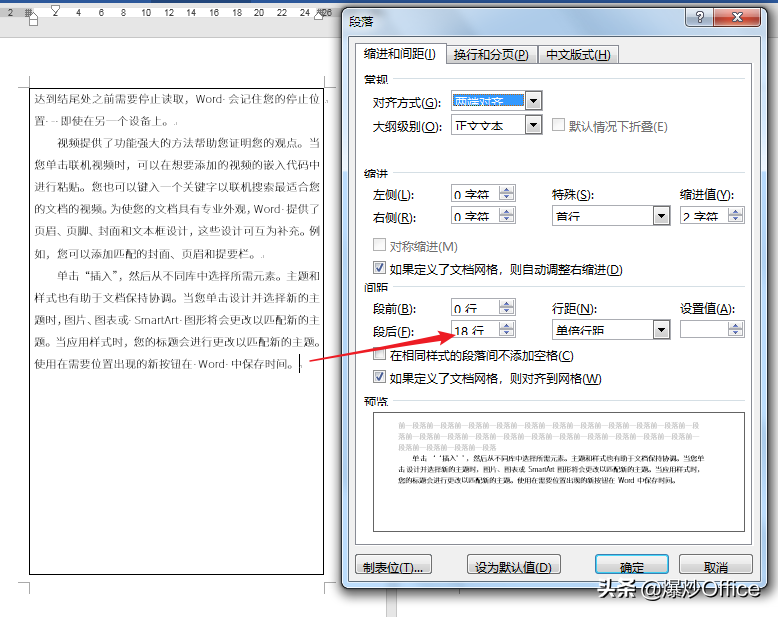Open the 大纲级别 dropdown arrow
778x617 pixels.
(533, 125)
